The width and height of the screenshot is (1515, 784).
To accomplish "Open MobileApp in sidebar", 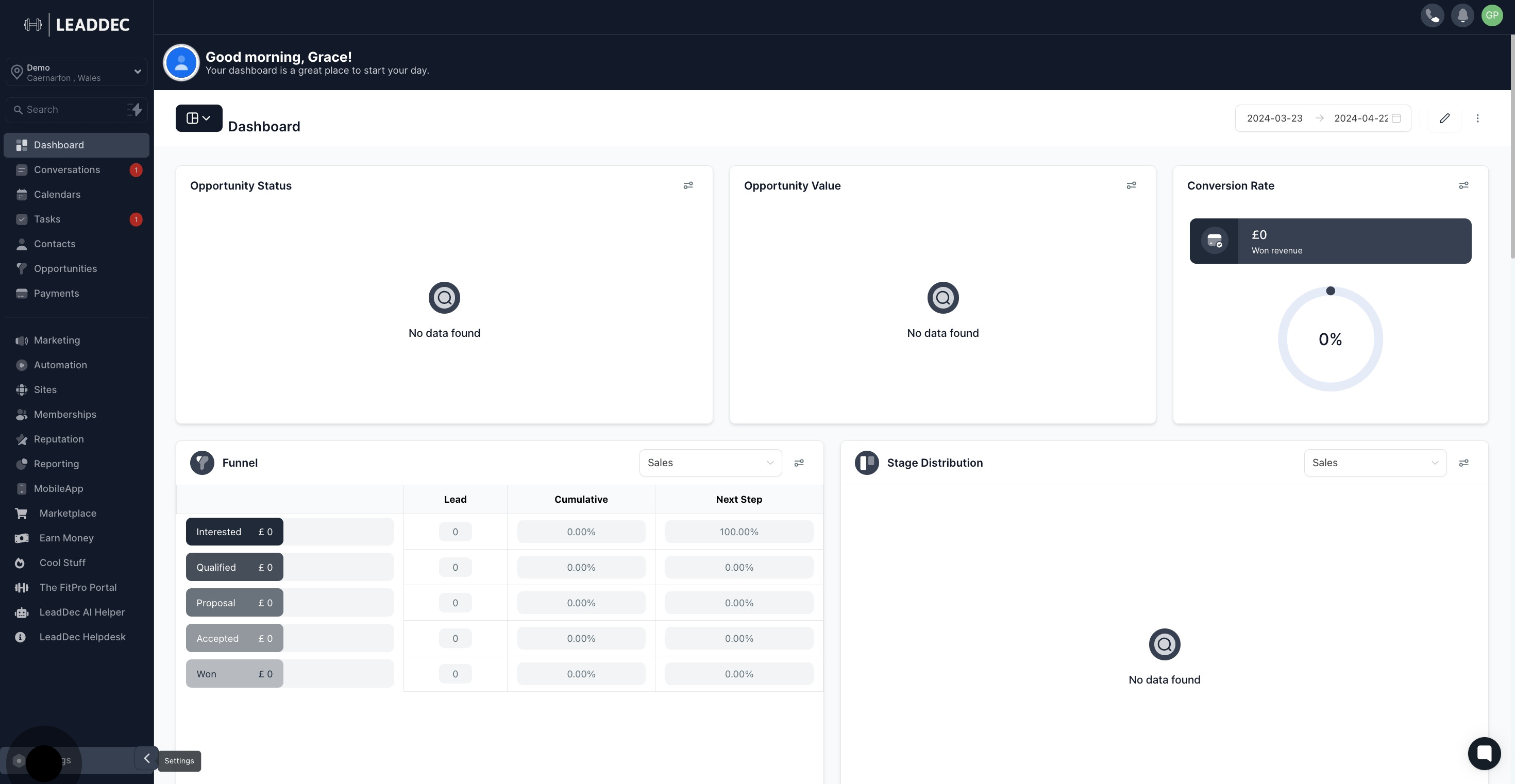I will point(76,488).
